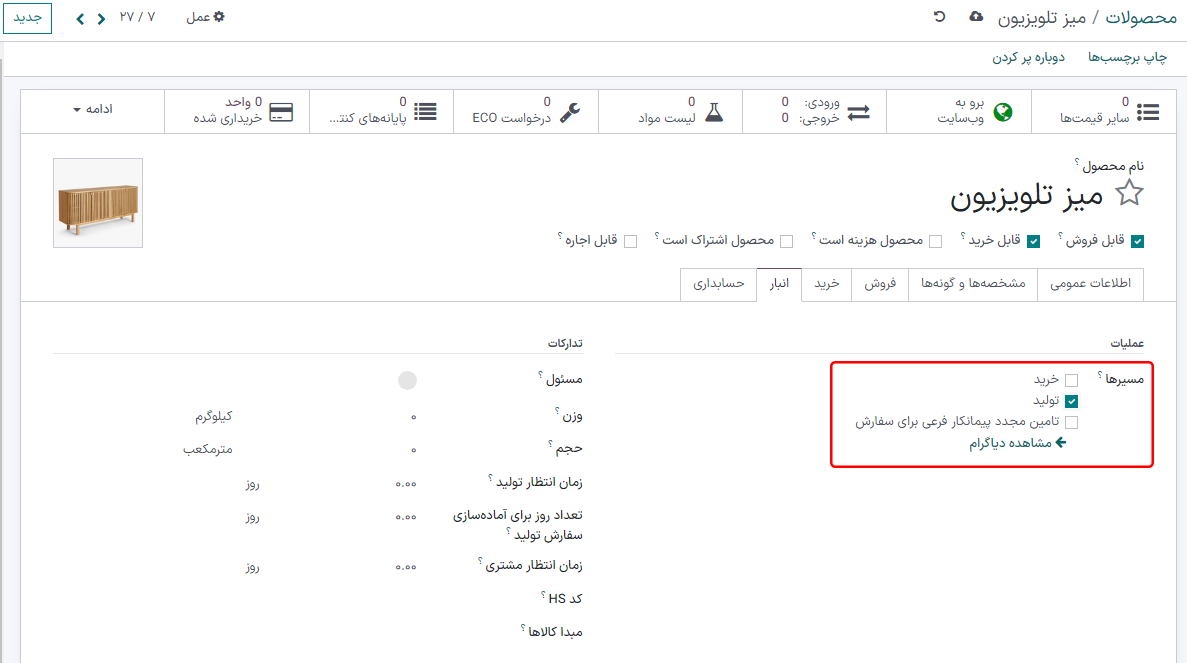Click the جدید button
The width and height of the screenshot is (1187, 663).
pyautogui.click(x=27, y=17)
